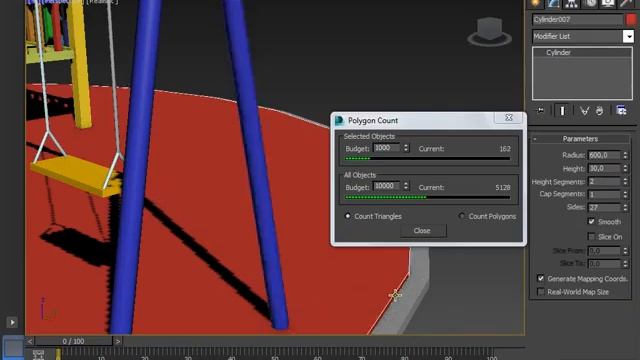Adjust the Height spinner arrows

(625, 169)
